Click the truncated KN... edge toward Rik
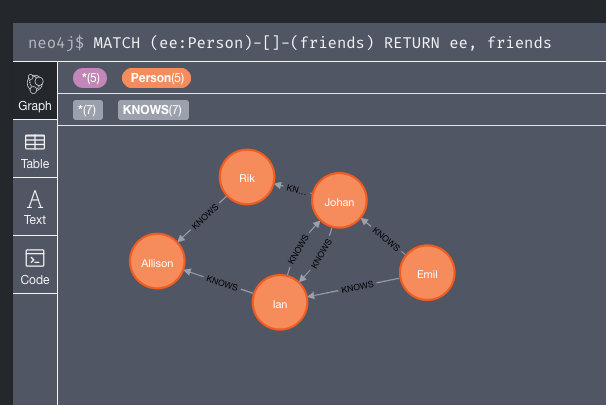 pyautogui.click(x=296, y=189)
